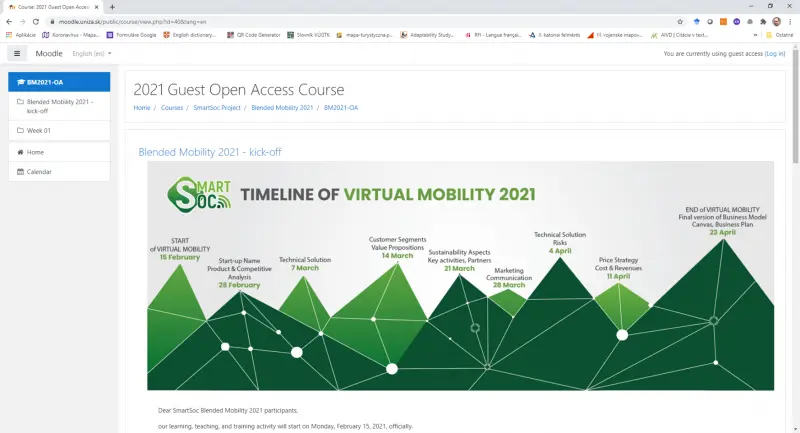
Task: Toggle the Moodle hamburger side panel button
Action: pyautogui.click(x=17, y=53)
